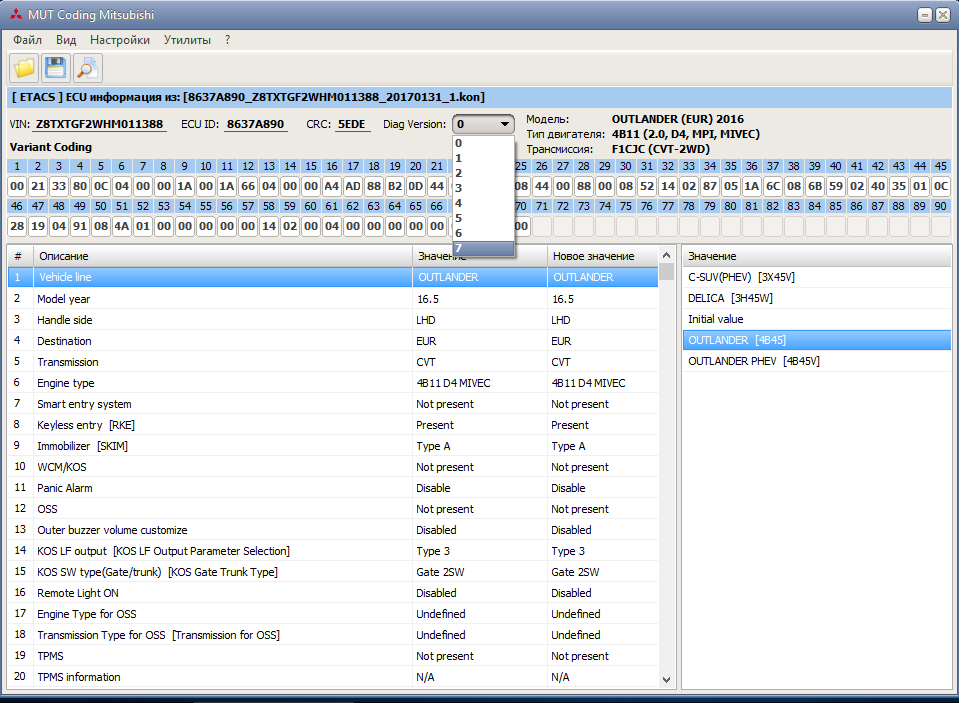Click the # column header

click(20, 256)
